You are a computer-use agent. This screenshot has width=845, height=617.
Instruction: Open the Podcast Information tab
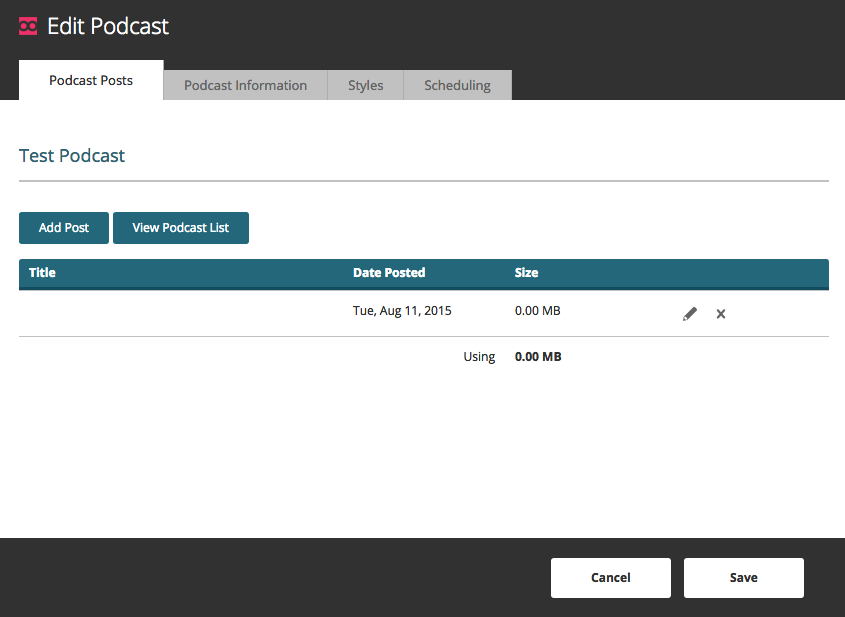[x=245, y=85]
